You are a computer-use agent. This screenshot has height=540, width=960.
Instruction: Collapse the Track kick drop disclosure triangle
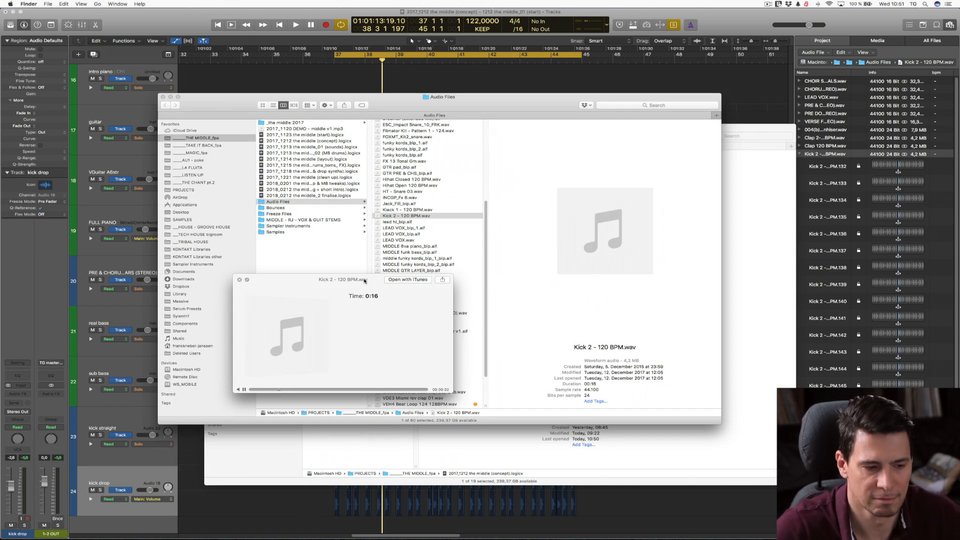pyautogui.click(x=7, y=173)
